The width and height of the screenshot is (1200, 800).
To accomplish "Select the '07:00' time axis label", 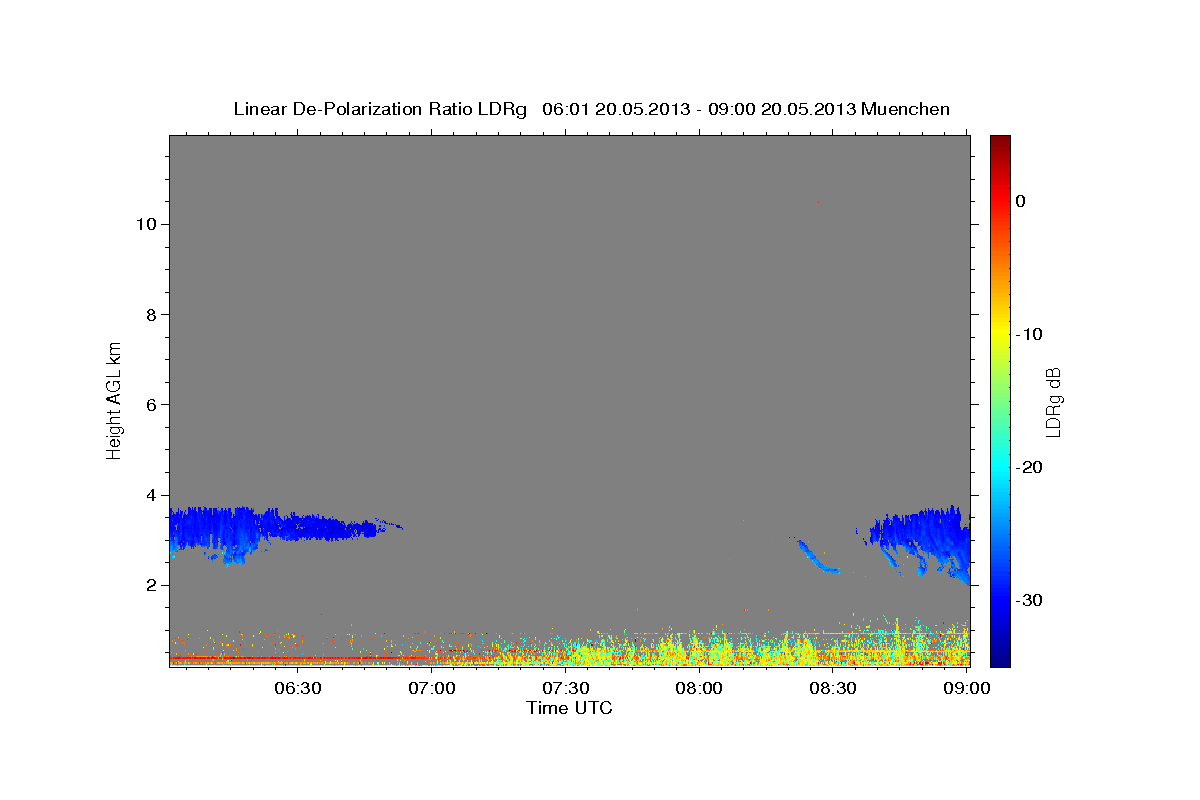I will click(432, 688).
